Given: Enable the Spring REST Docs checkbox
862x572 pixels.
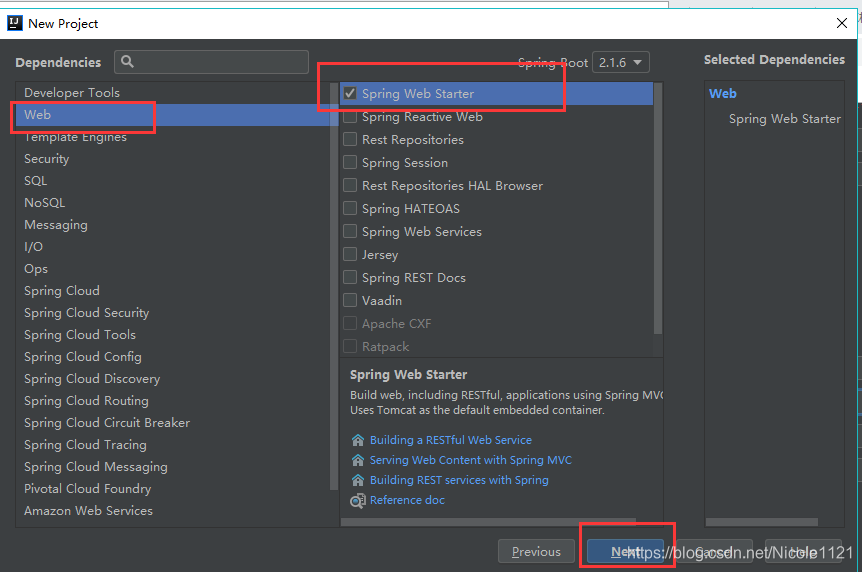Looking at the screenshot, I should (x=350, y=277).
